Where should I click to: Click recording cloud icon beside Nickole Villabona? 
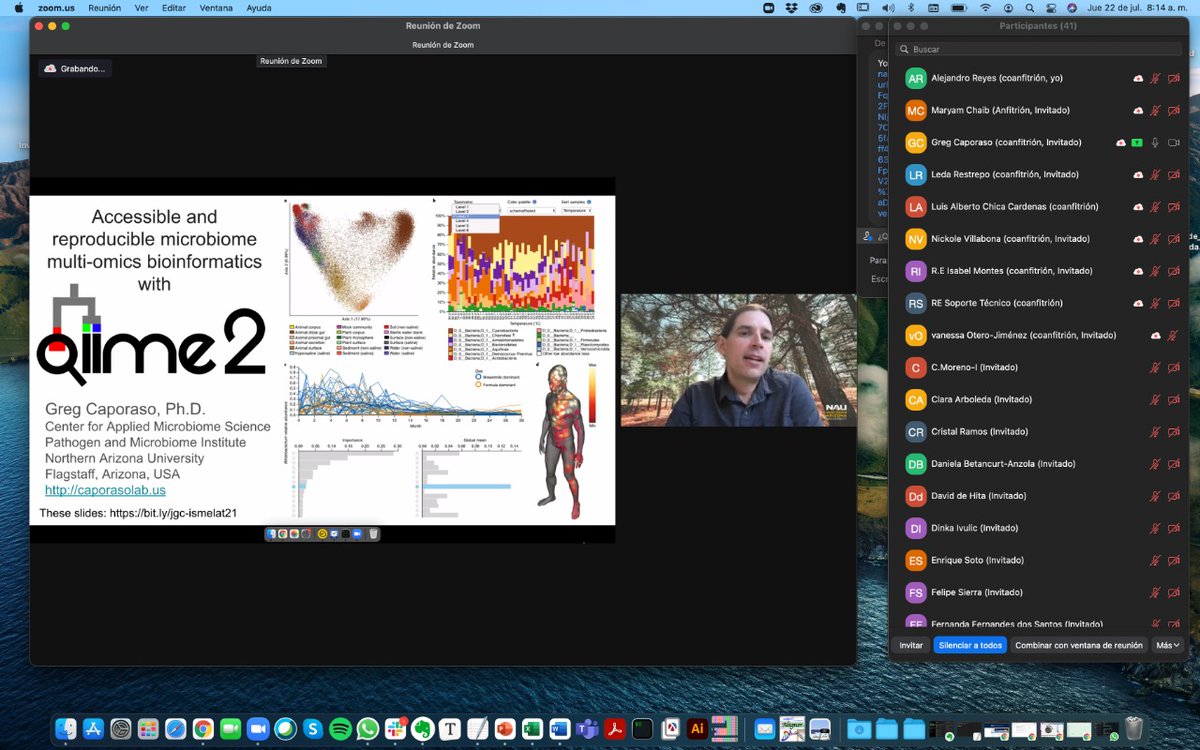(1137, 239)
